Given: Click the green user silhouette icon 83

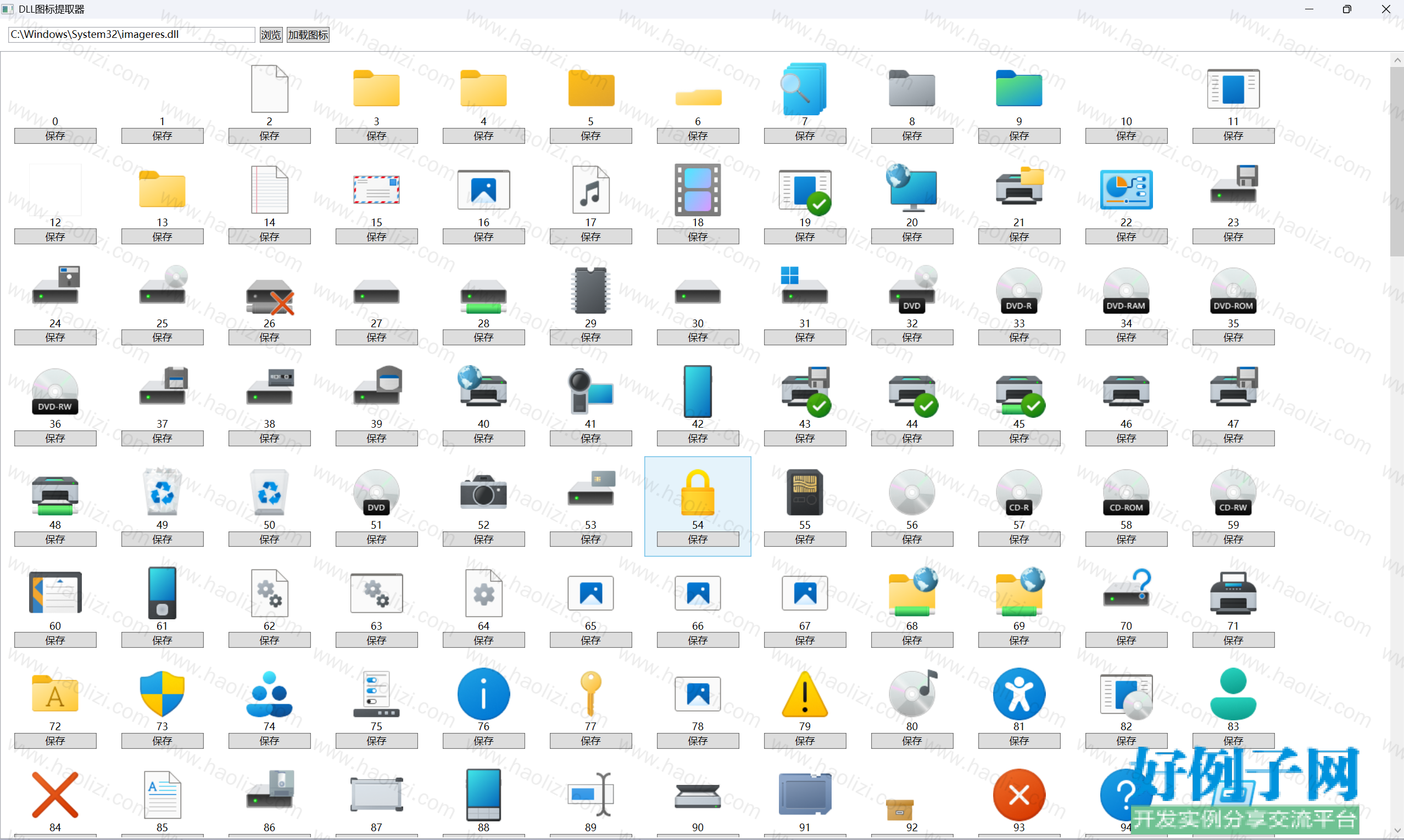Looking at the screenshot, I should click(1233, 694).
